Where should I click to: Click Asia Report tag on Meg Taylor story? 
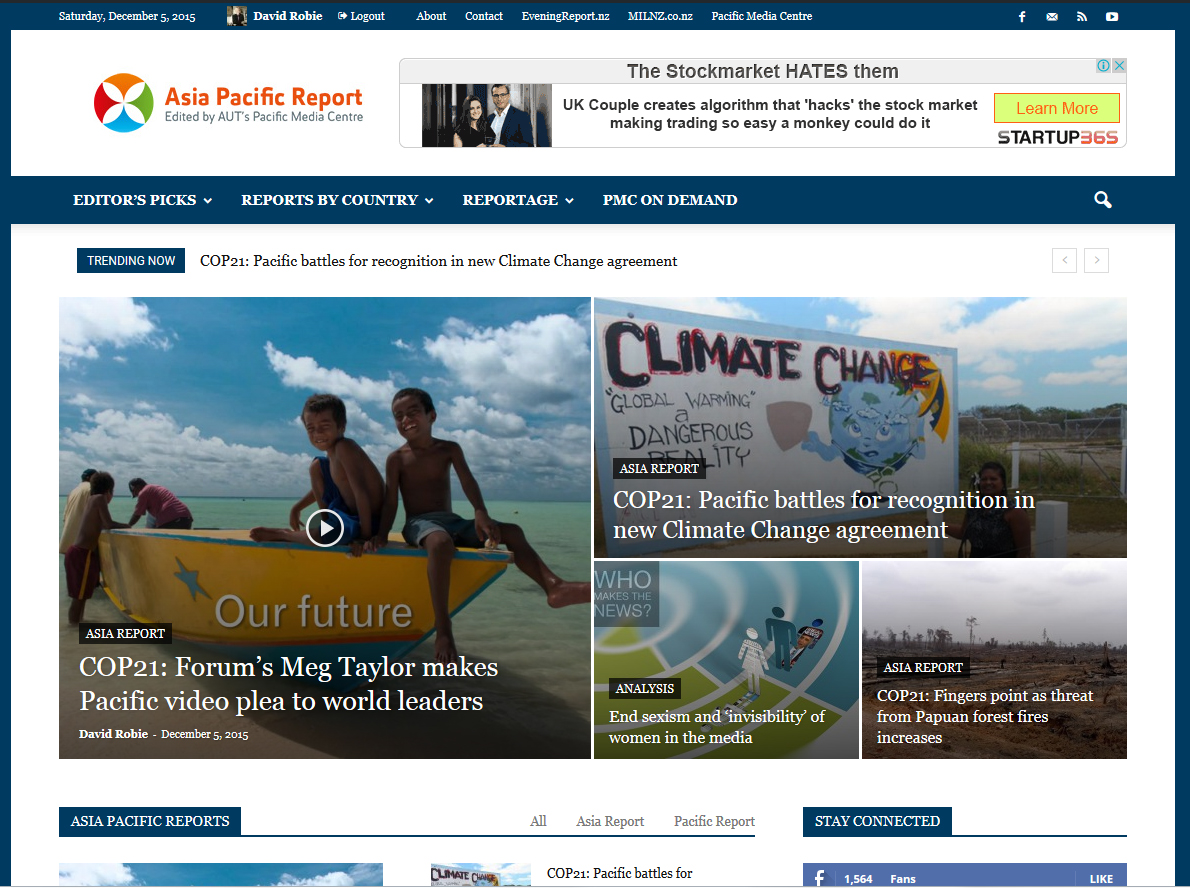coord(125,634)
